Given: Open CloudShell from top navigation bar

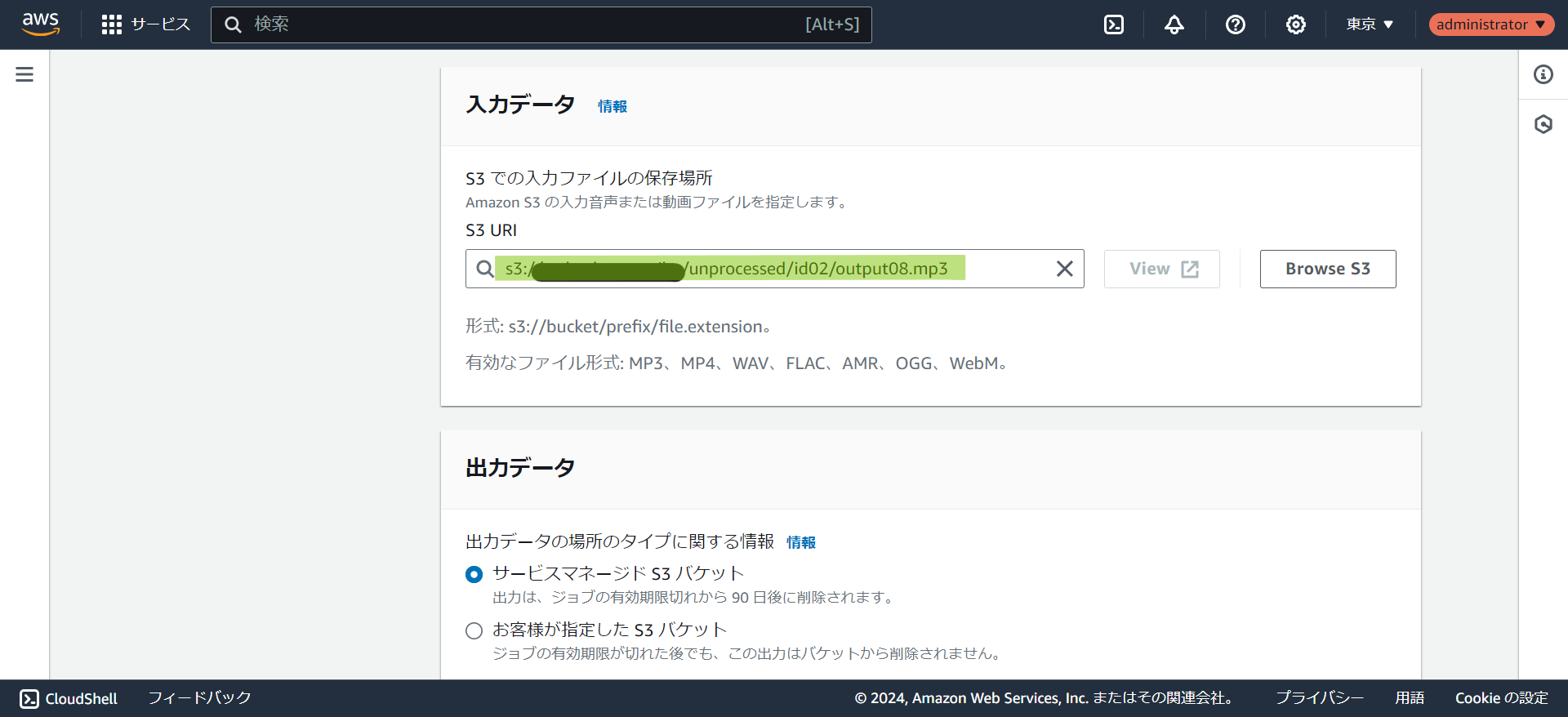Looking at the screenshot, I should (1113, 24).
